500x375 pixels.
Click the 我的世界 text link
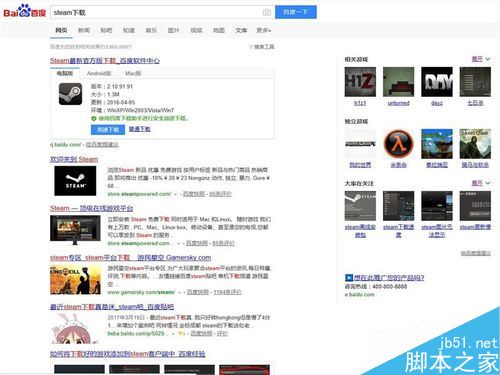[x=360, y=165]
